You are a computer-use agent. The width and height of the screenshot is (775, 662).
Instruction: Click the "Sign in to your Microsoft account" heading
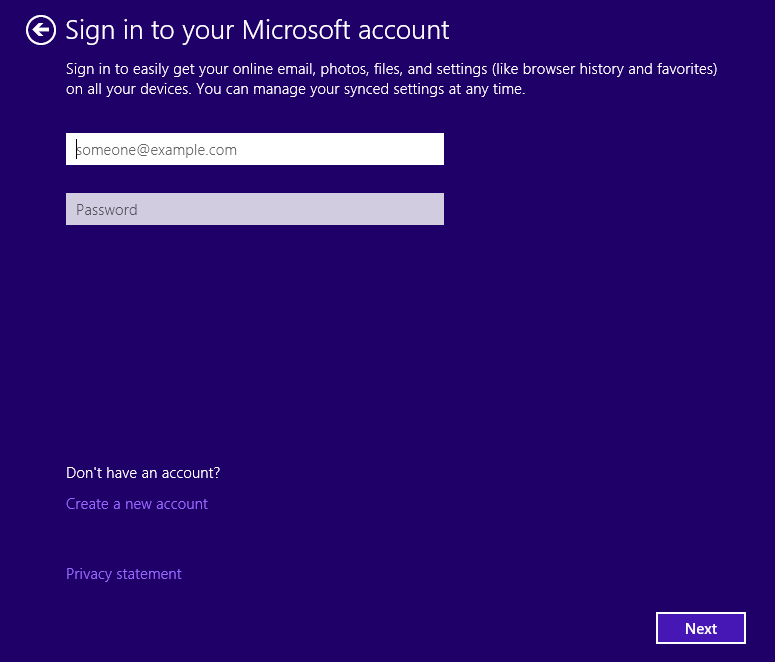(257, 30)
